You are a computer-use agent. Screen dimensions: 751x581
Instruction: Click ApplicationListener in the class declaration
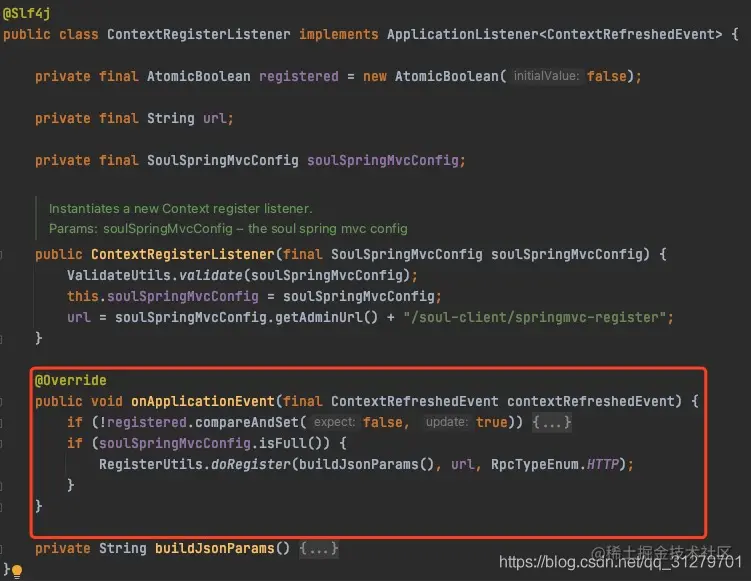click(462, 34)
